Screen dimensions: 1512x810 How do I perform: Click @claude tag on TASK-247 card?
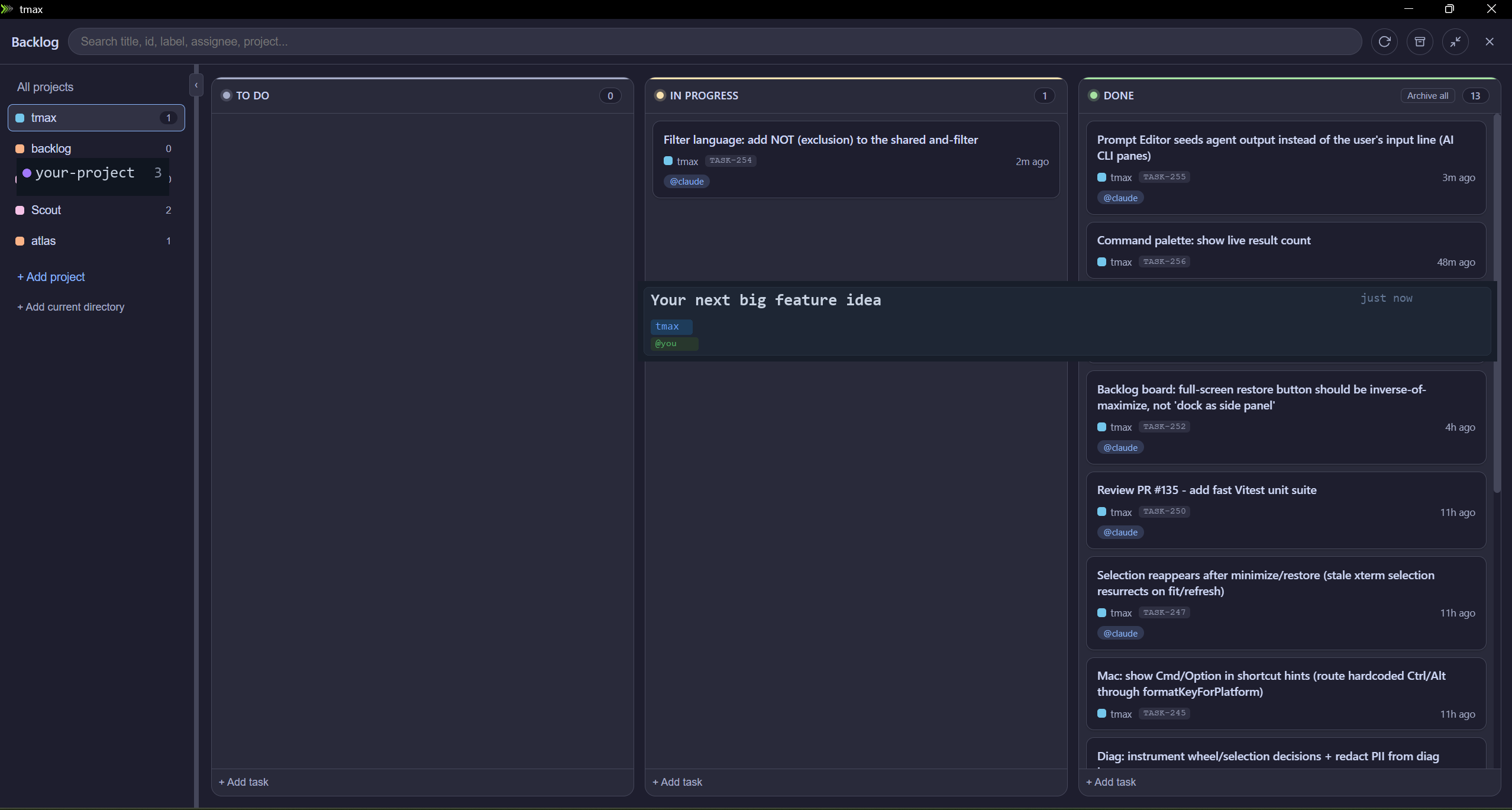click(x=1120, y=634)
